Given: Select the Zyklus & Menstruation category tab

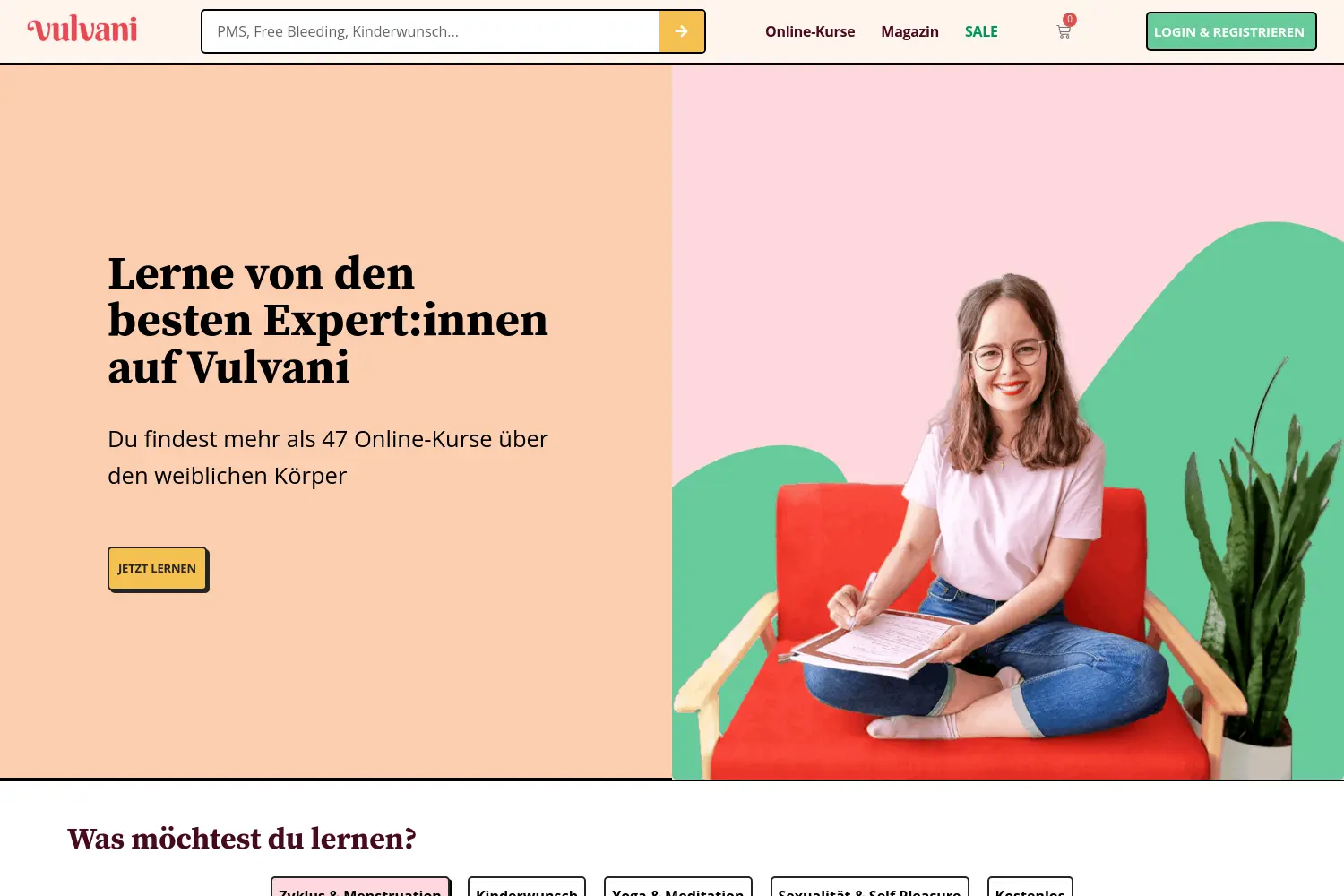Looking at the screenshot, I should pyautogui.click(x=360, y=887).
